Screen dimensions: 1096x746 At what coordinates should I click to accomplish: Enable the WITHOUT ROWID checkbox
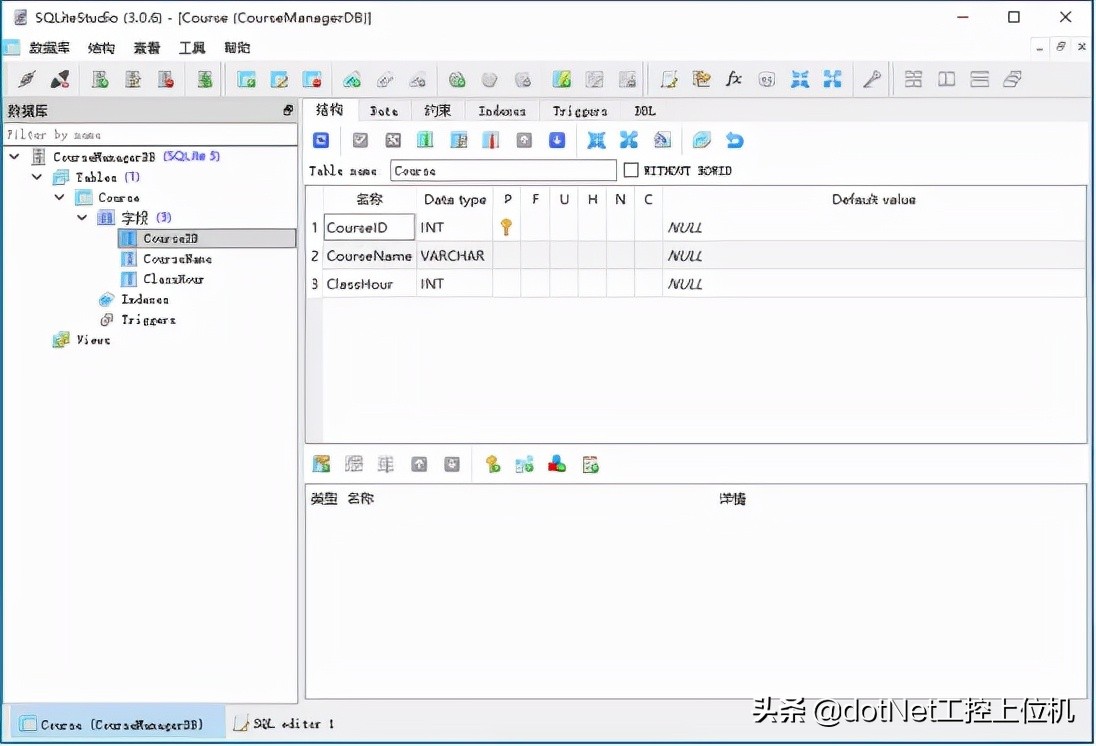[x=632, y=170]
